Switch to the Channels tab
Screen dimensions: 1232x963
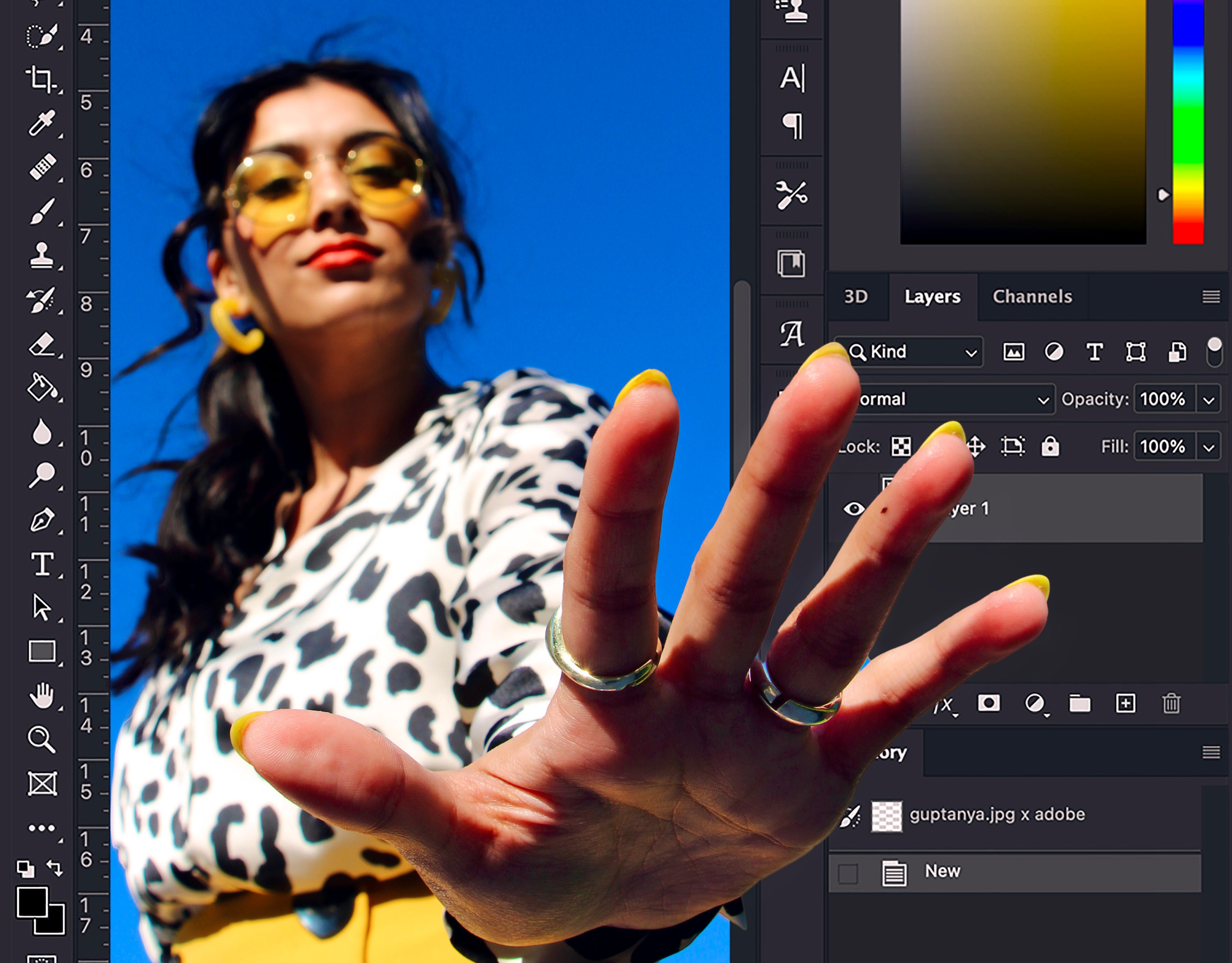pyautogui.click(x=1032, y=297)
